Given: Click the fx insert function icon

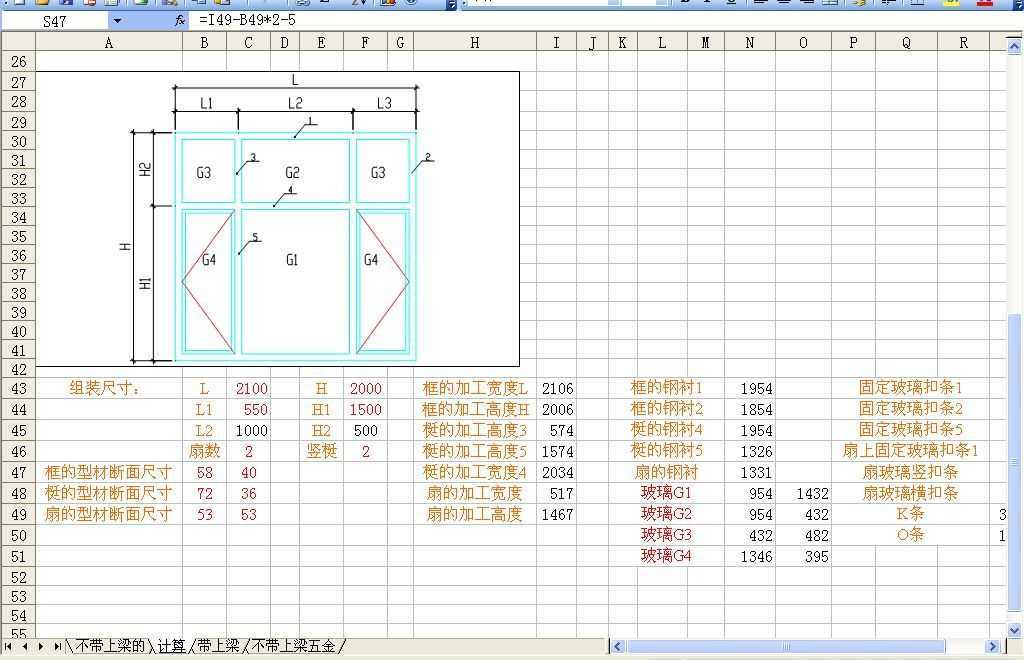Looking at the screenshot, I should coord(180,21).
